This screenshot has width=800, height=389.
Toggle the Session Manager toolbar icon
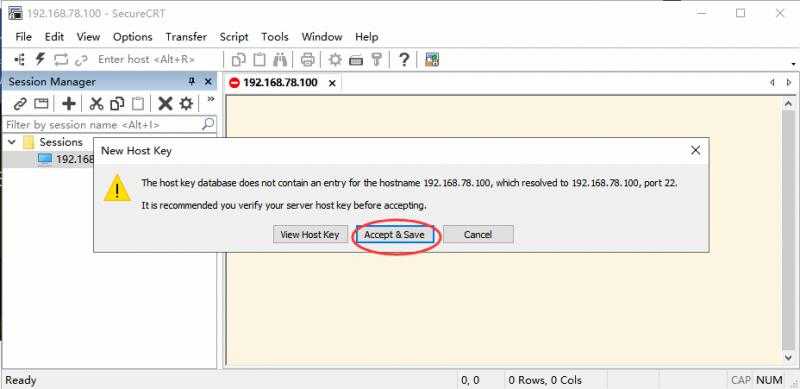20,60
